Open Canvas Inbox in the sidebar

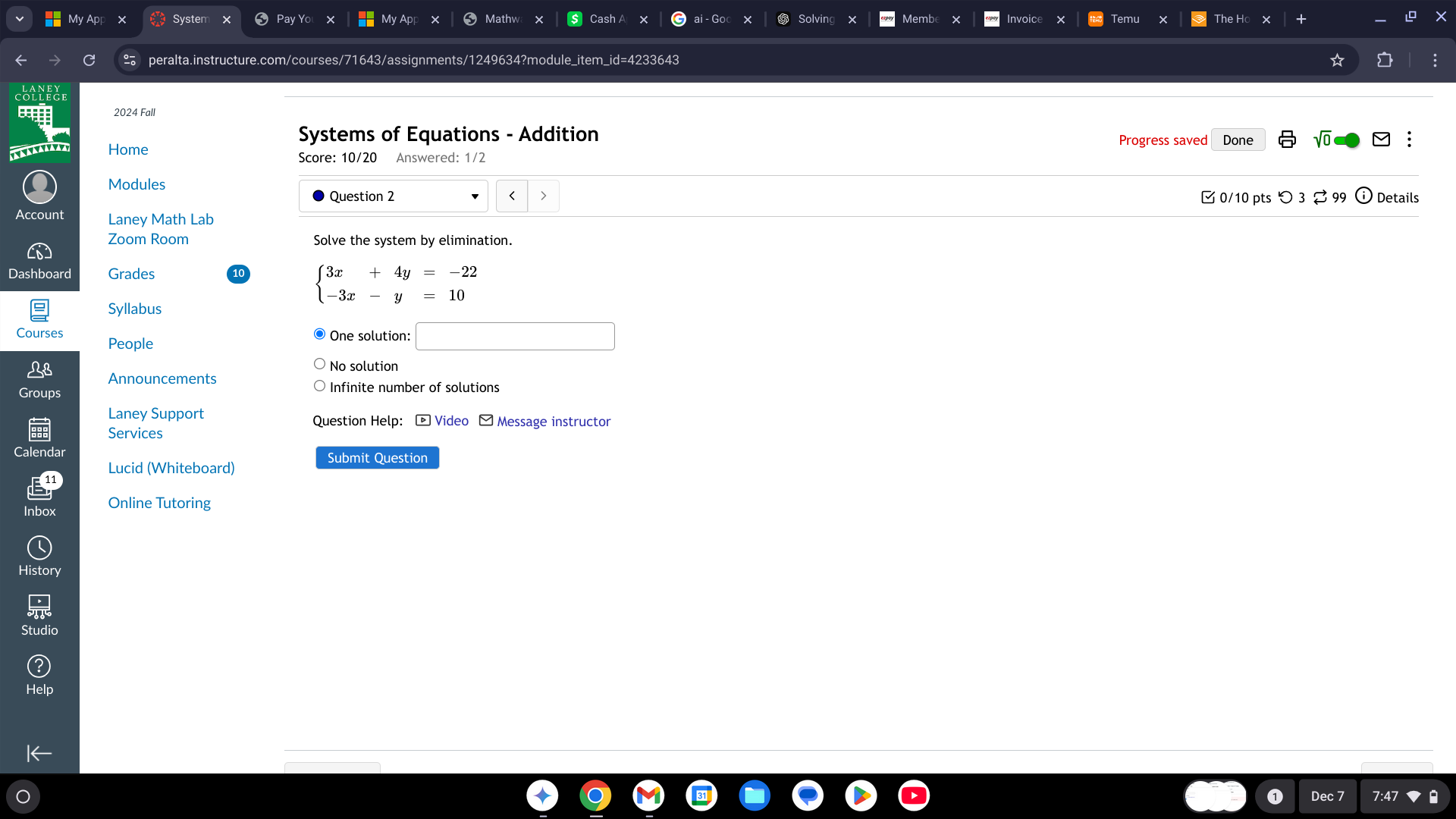39,495
